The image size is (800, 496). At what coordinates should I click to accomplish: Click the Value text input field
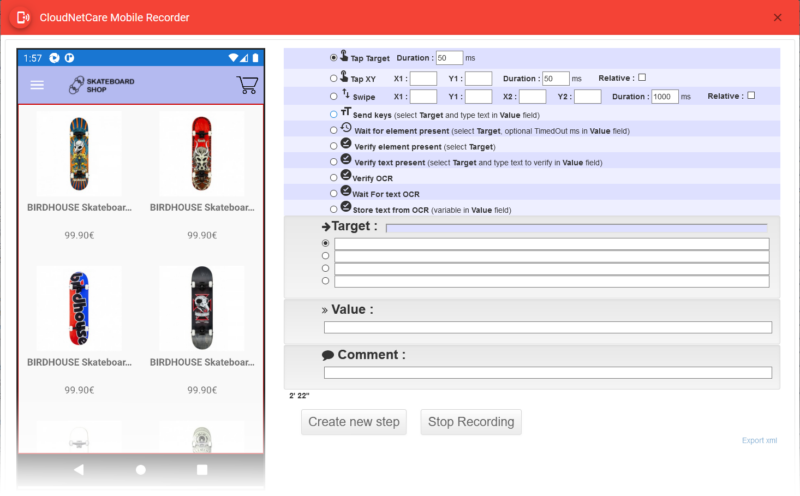pos(548,328)
